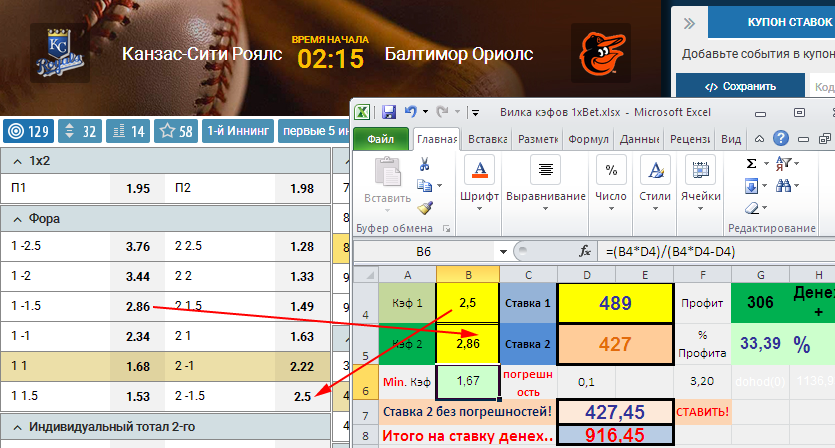Click the formula bar with =(B4*D4)/(B4*D4-D4)
Image resolution: width=835 pixels, height=448 pixels.
[716, 251]
